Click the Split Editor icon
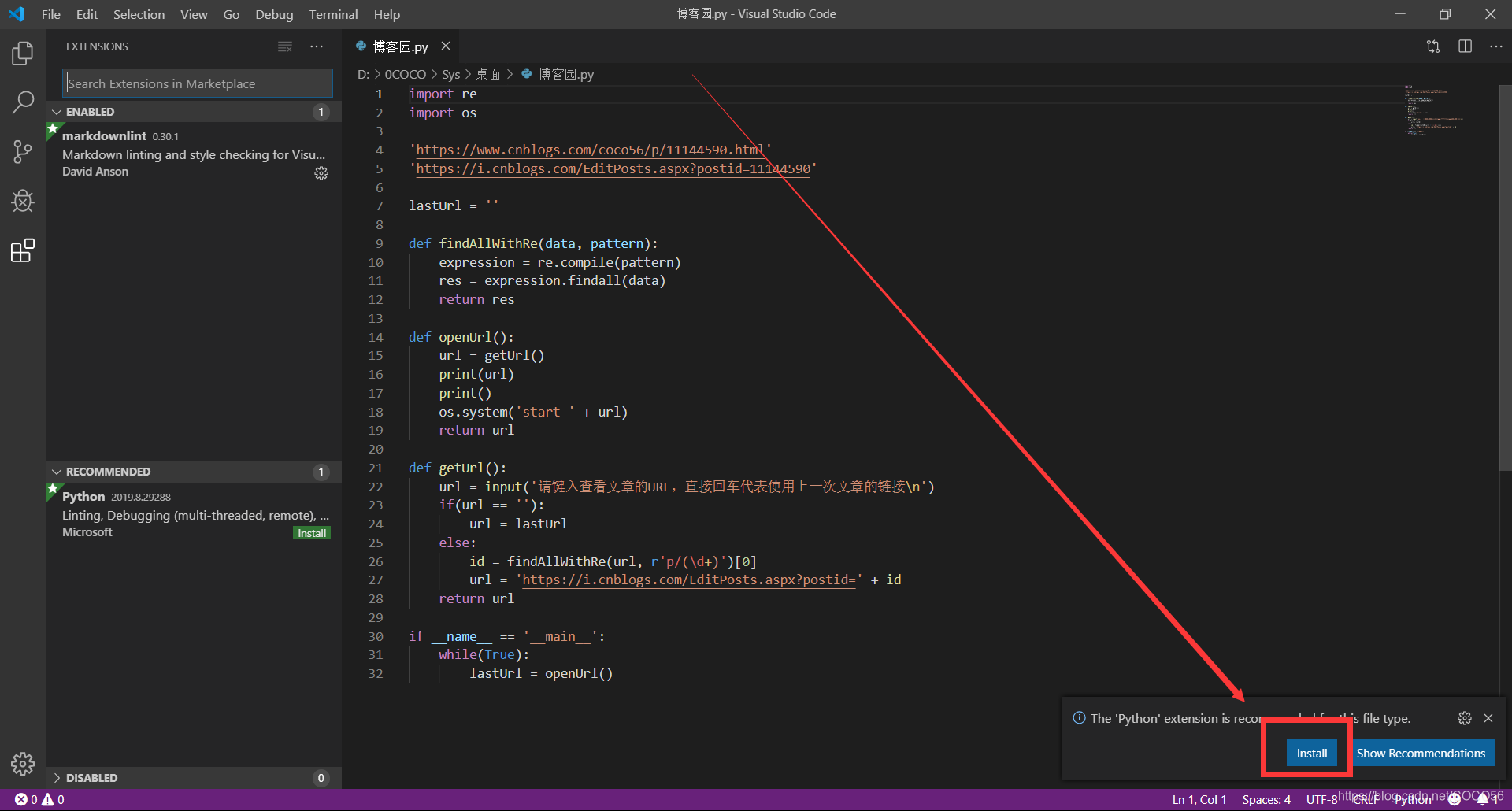This screenshot has width=1512, height=811. [x=1466, y=46]
